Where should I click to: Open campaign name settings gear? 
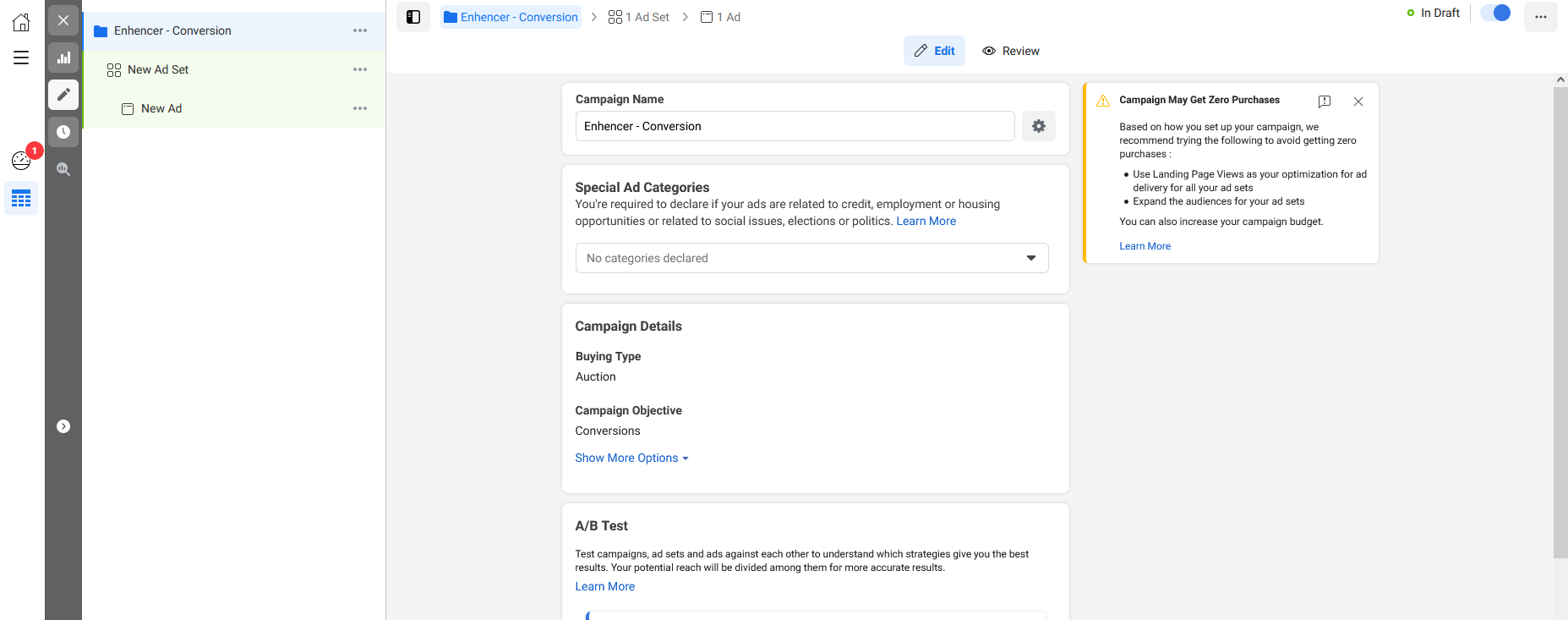1039,126
